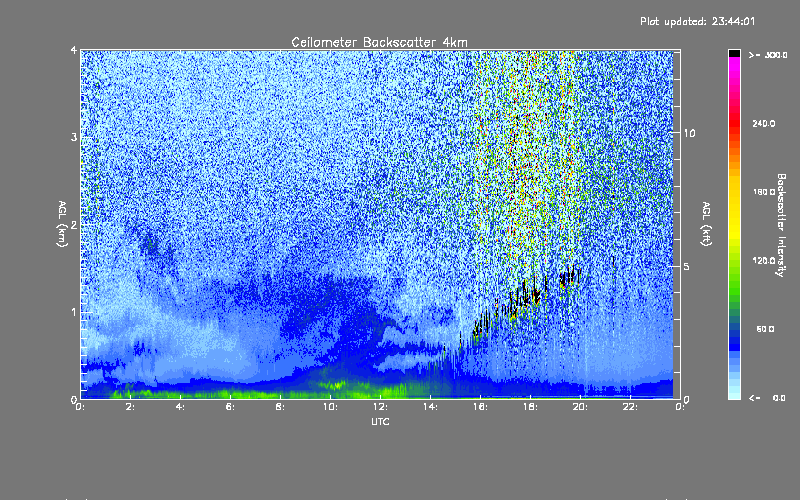
Task: Click the "120.0" colorbar label
Action: 764,261
